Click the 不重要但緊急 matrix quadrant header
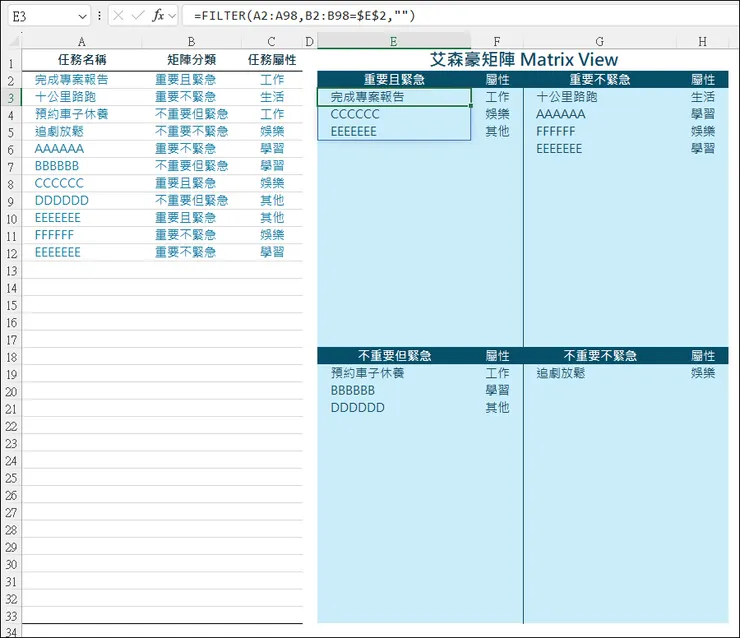This screenshot has height=638, width=740. (x=394, y=355)
